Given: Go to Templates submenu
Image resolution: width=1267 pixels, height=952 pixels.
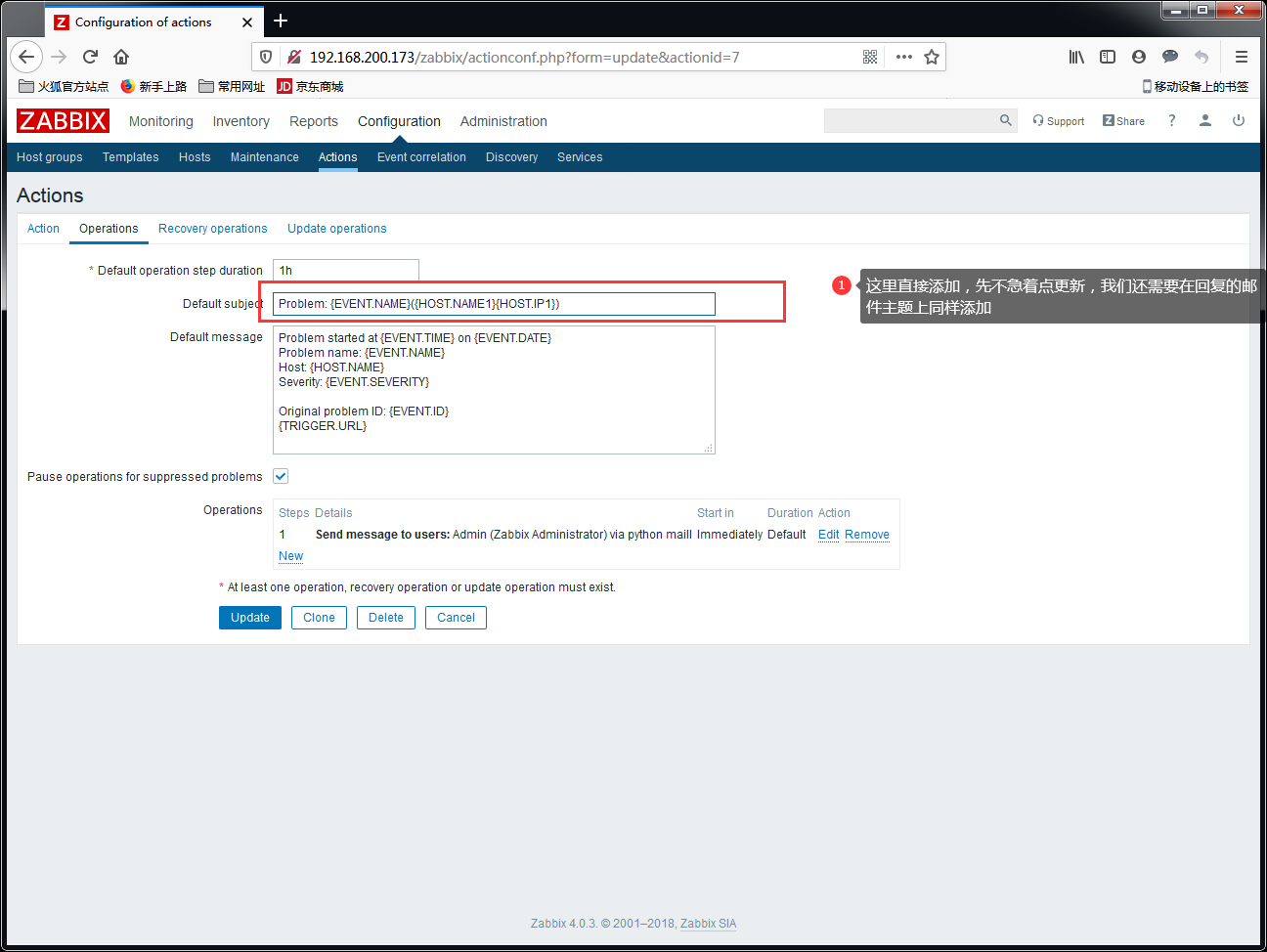Looking at the screenshot, I should tap(131, 157).
